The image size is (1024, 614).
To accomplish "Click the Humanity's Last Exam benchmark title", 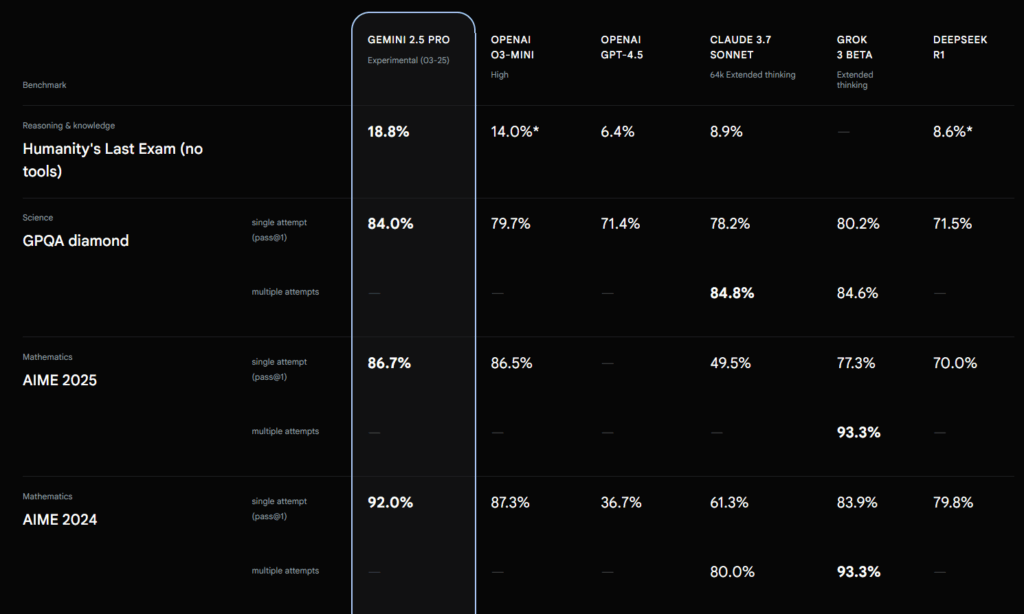I will 112,160.
